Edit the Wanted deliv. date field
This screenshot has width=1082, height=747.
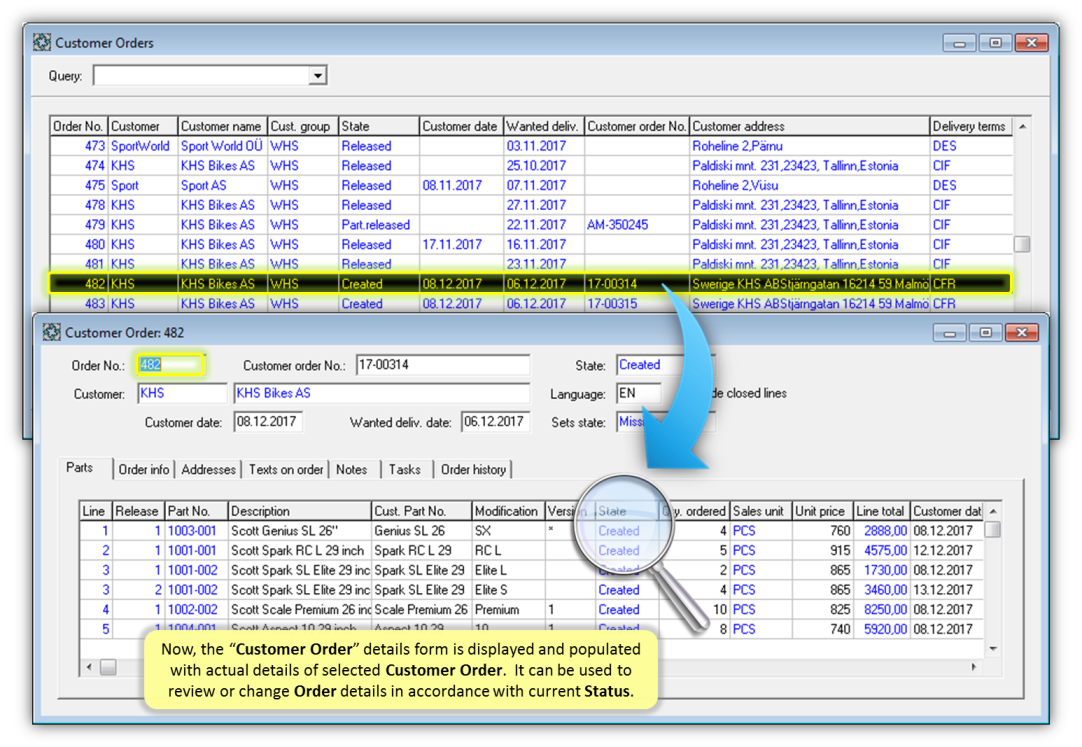pyautogui.click(x=495, y=421)
